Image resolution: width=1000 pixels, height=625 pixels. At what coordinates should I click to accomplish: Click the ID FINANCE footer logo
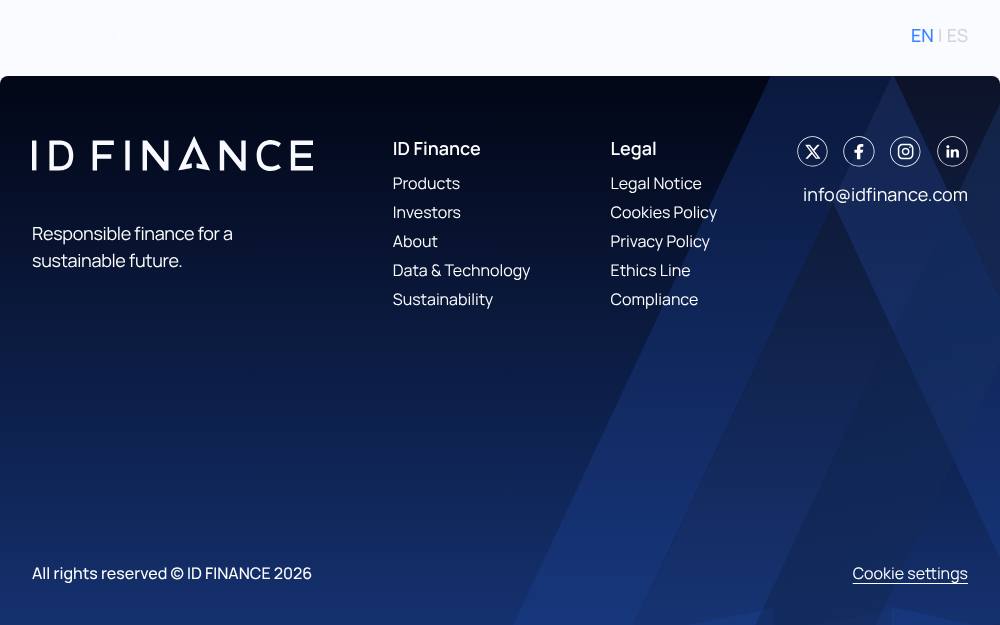[172, 154]
